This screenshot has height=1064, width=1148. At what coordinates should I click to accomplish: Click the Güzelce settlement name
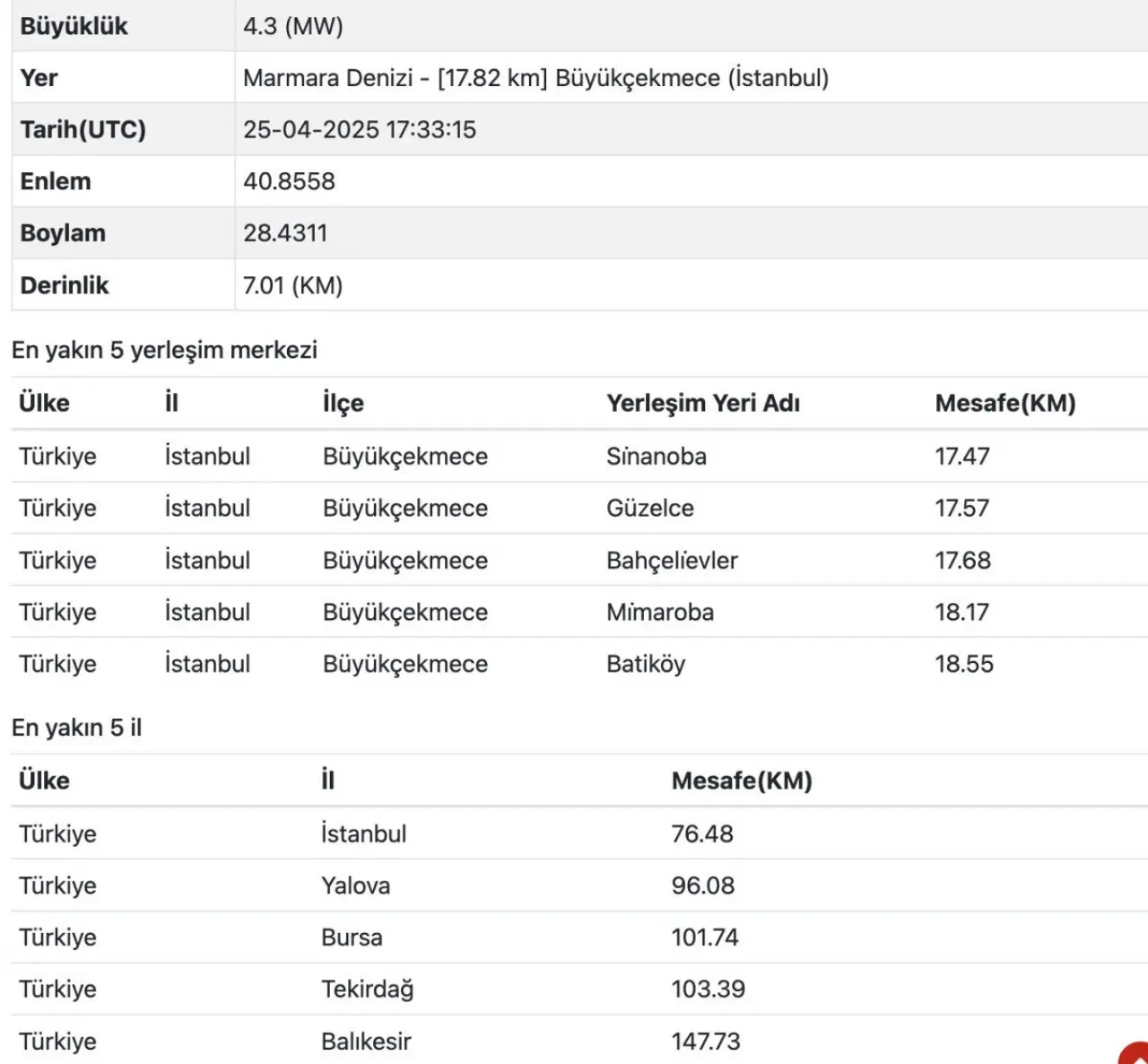(x=650, y=508)
